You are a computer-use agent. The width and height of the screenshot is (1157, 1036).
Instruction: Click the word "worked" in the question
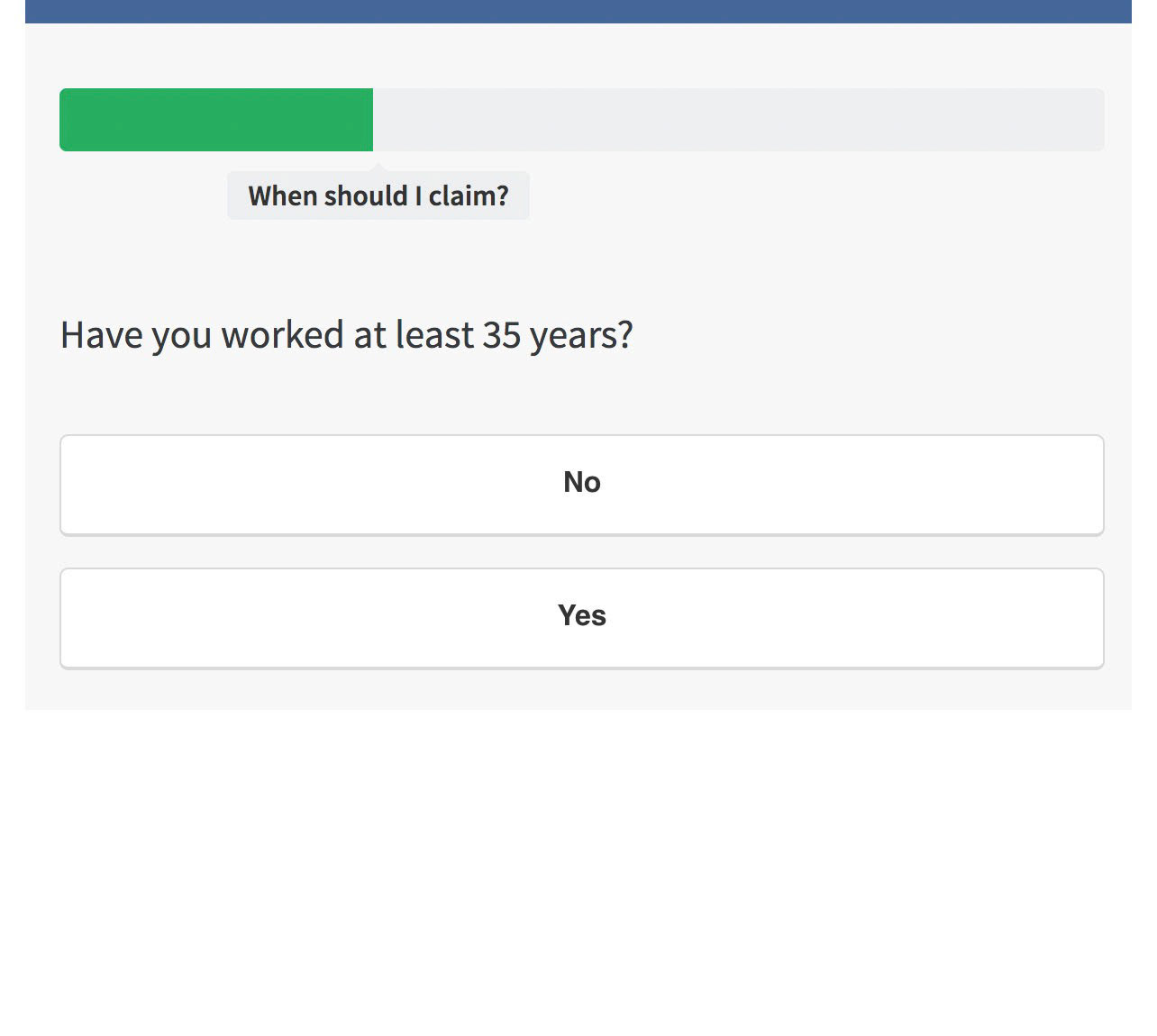[x=282, y=335]
